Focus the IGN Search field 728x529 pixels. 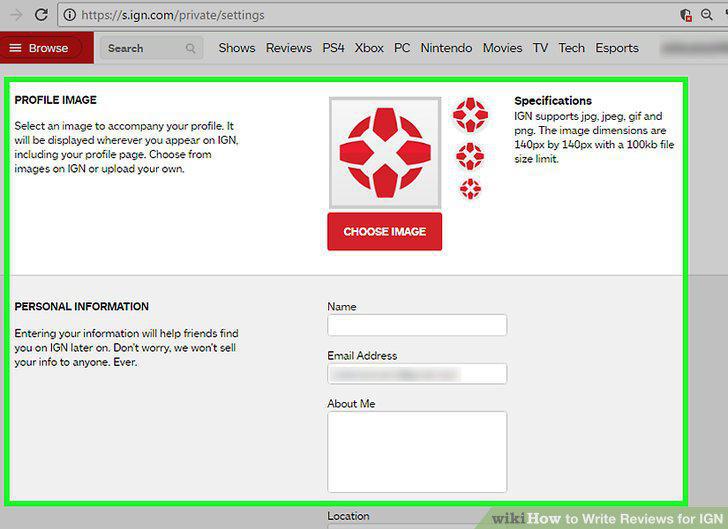[151, 48]
